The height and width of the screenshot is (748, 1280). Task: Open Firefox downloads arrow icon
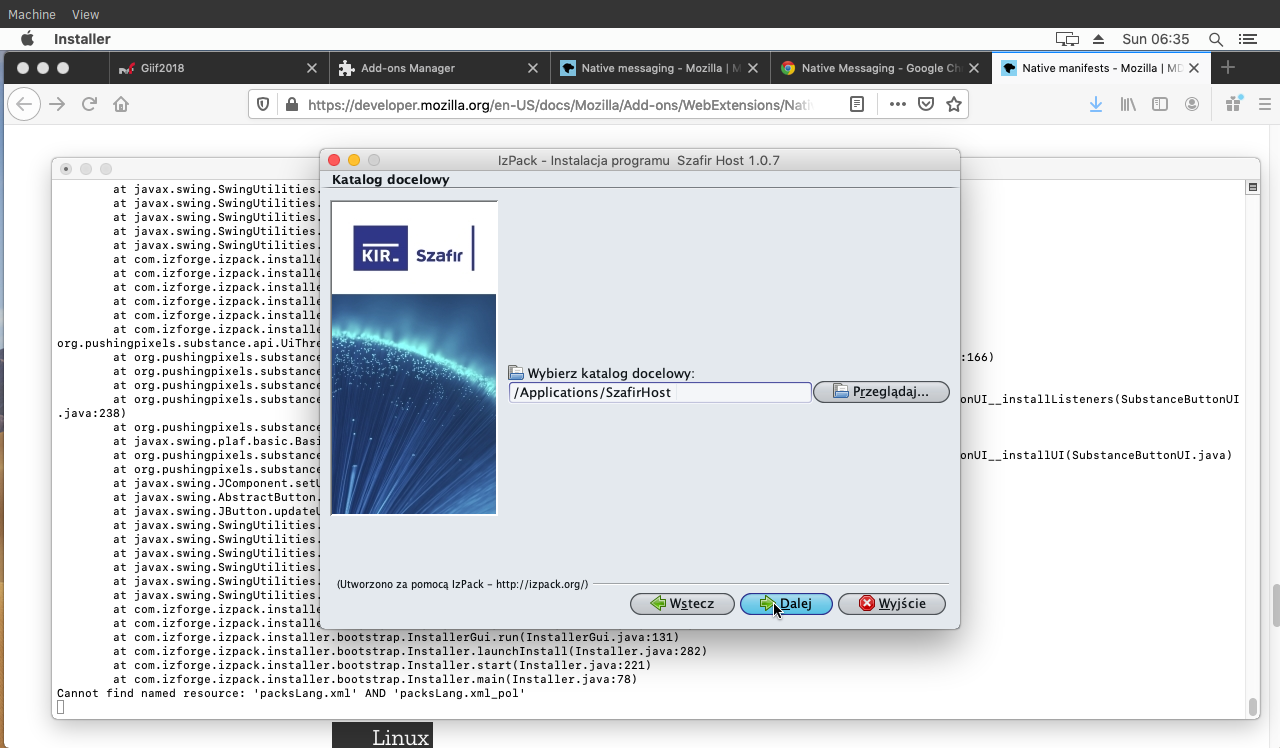[x=1096, y=104]
